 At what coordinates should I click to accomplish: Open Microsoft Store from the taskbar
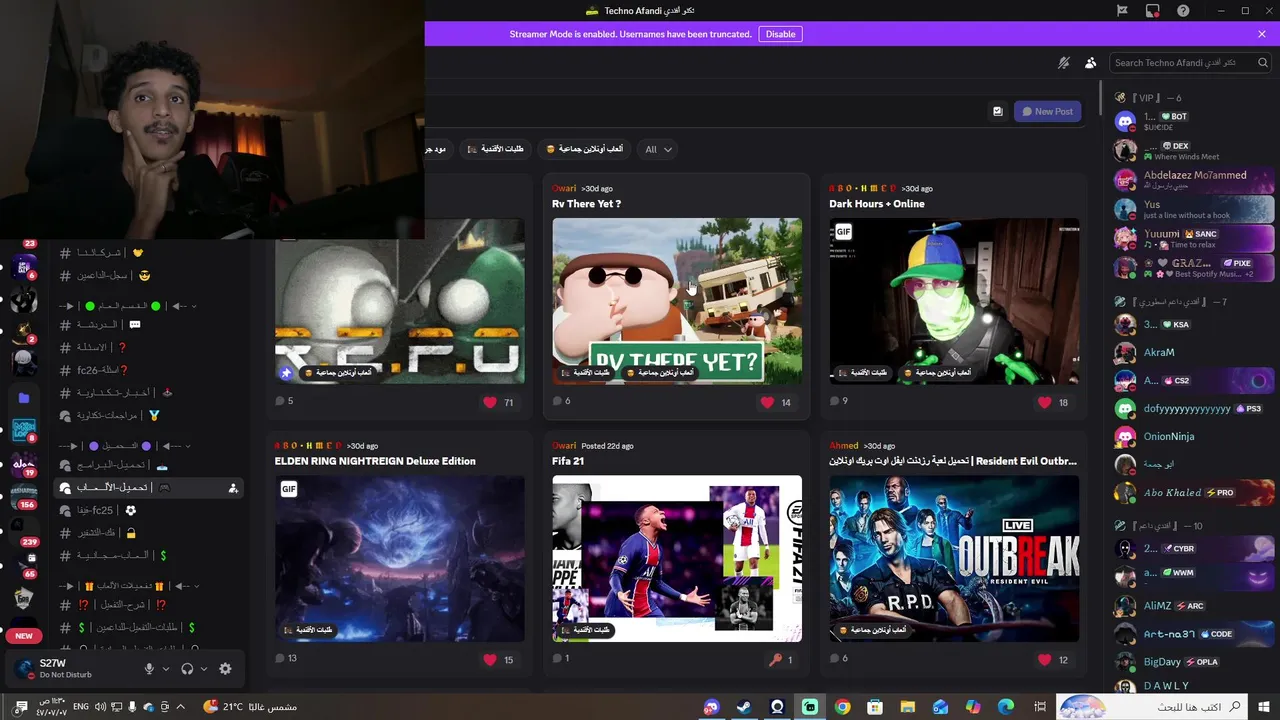click(x=875, y=707)
